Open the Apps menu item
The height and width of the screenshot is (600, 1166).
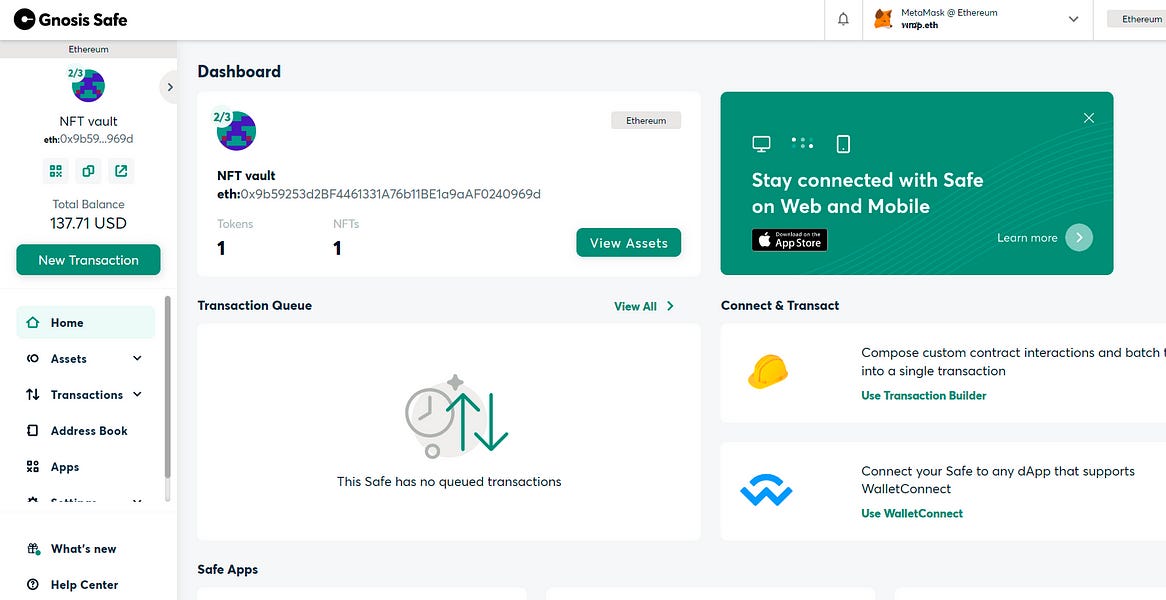coord(65,467)
